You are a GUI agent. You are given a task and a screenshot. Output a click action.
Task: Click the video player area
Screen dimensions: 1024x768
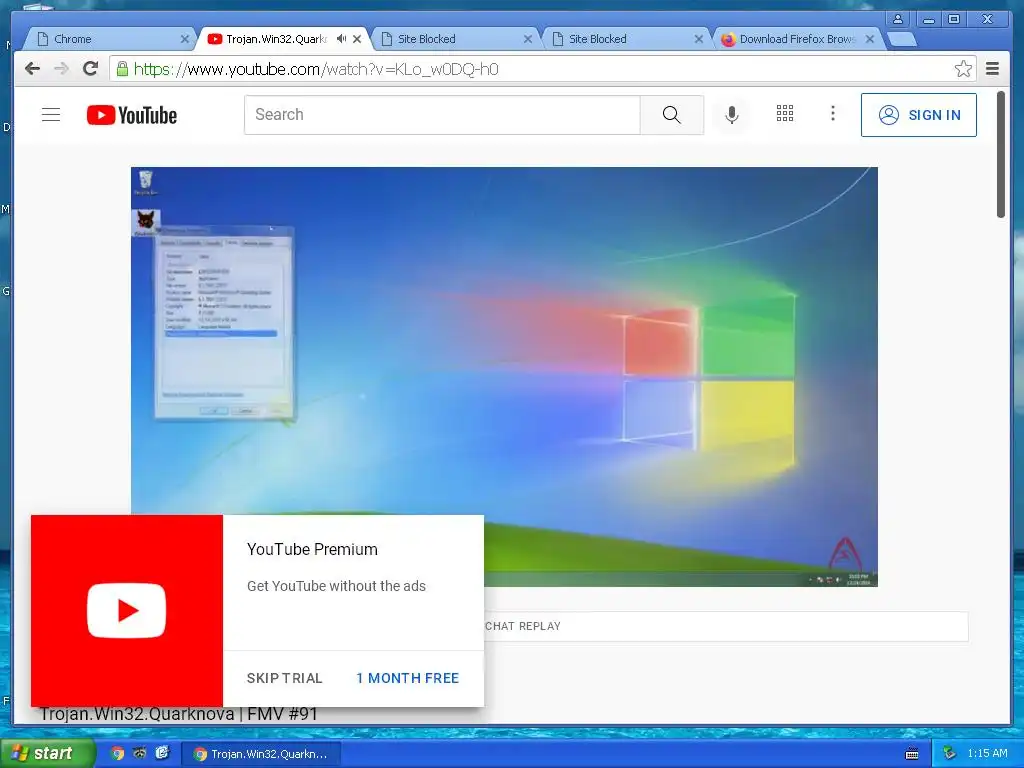(x=504, y=377)
